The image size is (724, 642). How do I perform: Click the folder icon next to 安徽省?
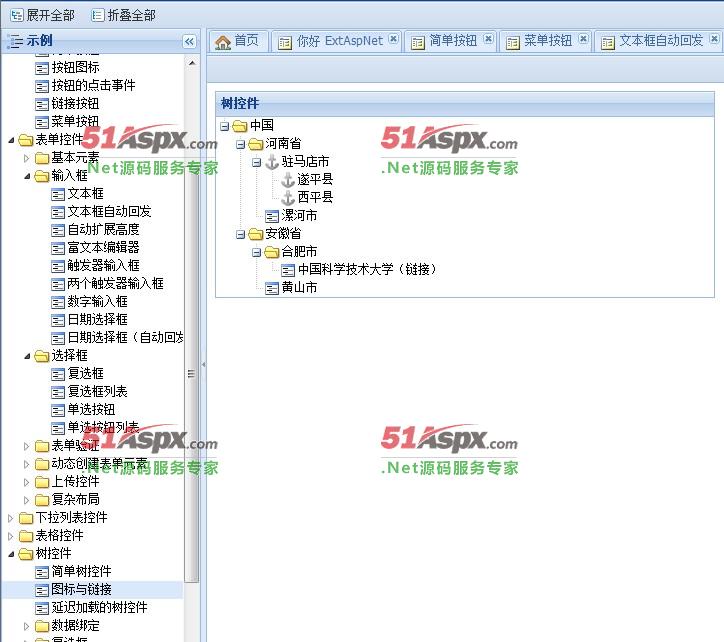256,234
